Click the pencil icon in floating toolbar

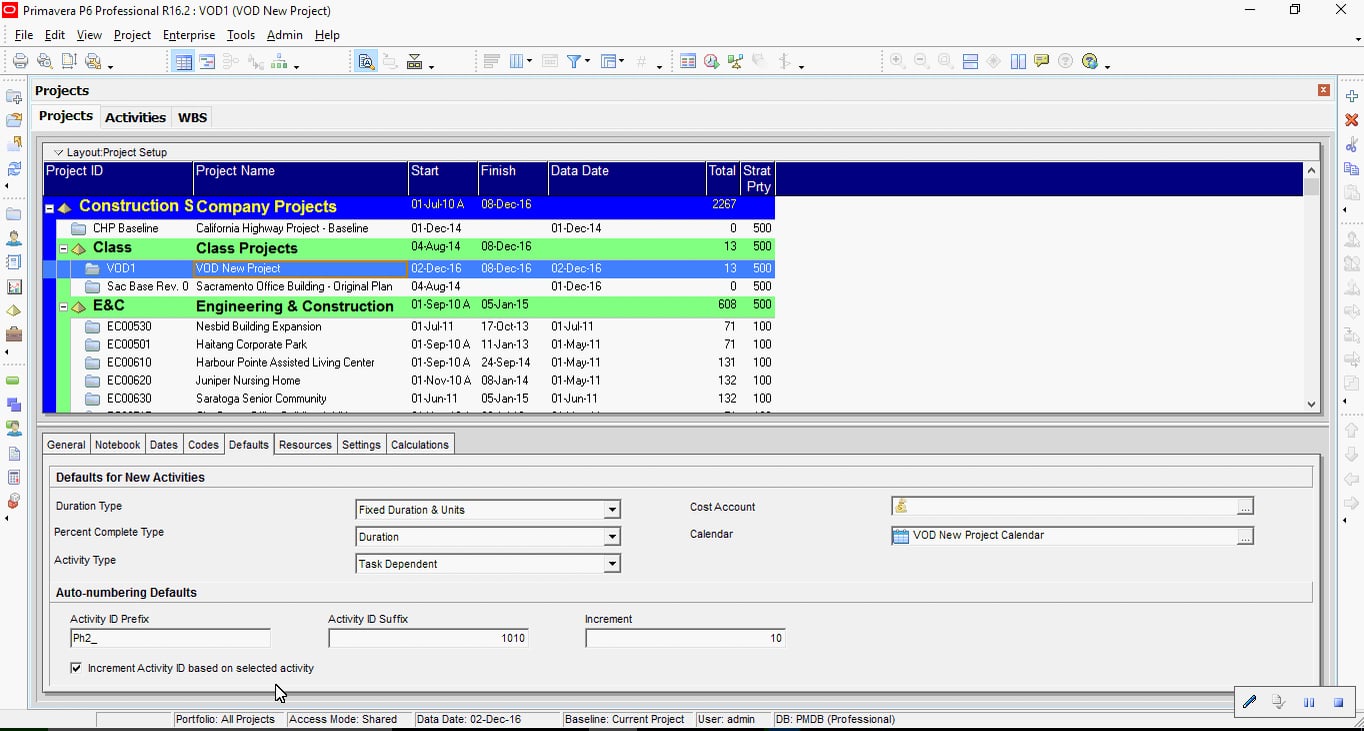point(1249,702)
